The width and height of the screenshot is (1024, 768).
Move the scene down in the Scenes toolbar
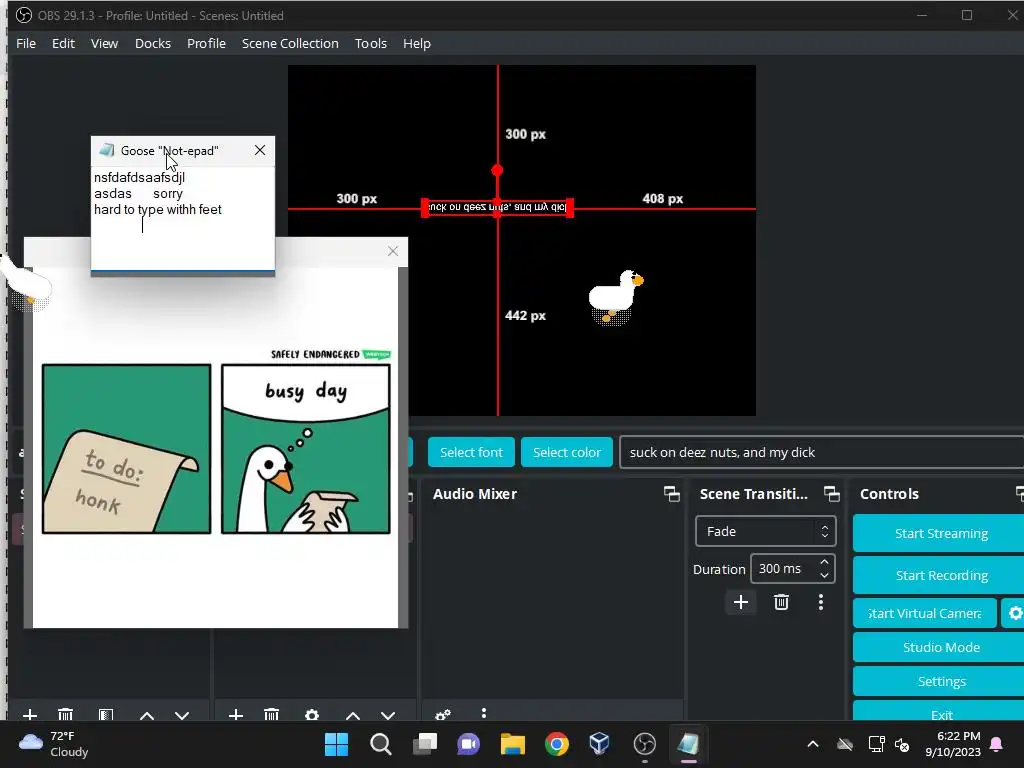(x=182, y=715)
